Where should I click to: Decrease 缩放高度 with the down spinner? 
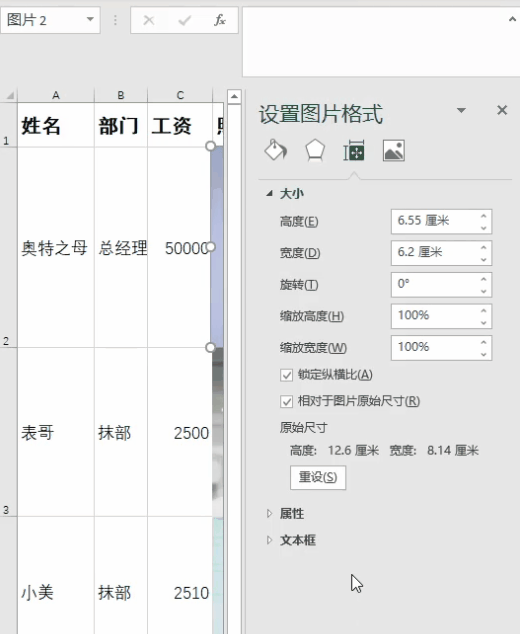coord(484,322)
